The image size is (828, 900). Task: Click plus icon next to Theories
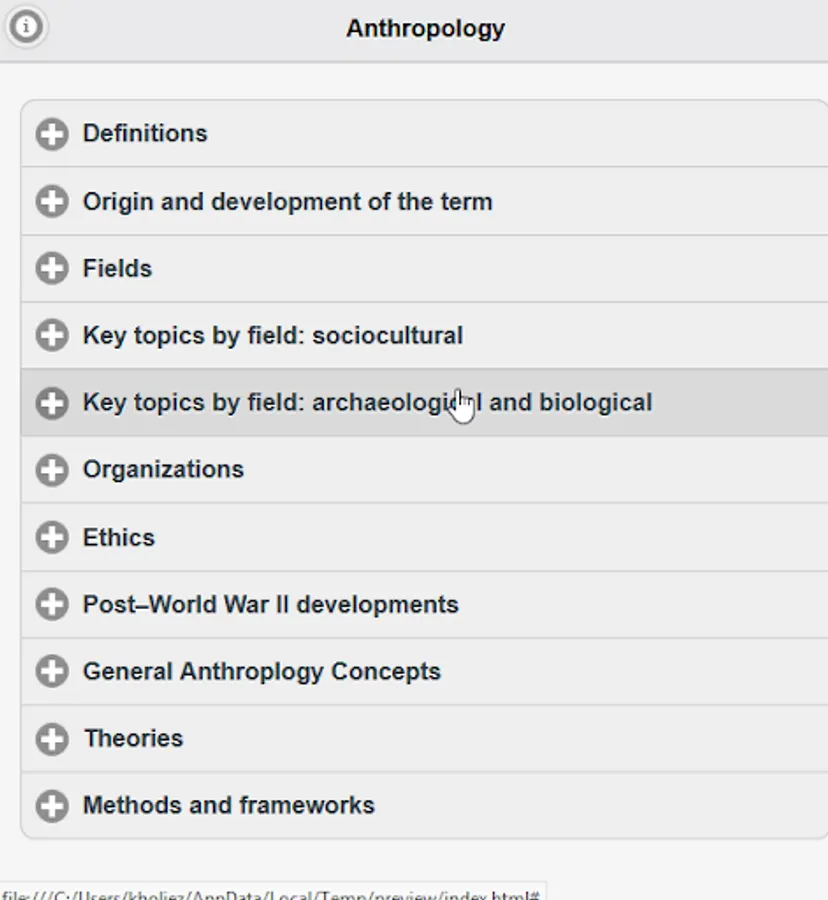coord(52,739)
